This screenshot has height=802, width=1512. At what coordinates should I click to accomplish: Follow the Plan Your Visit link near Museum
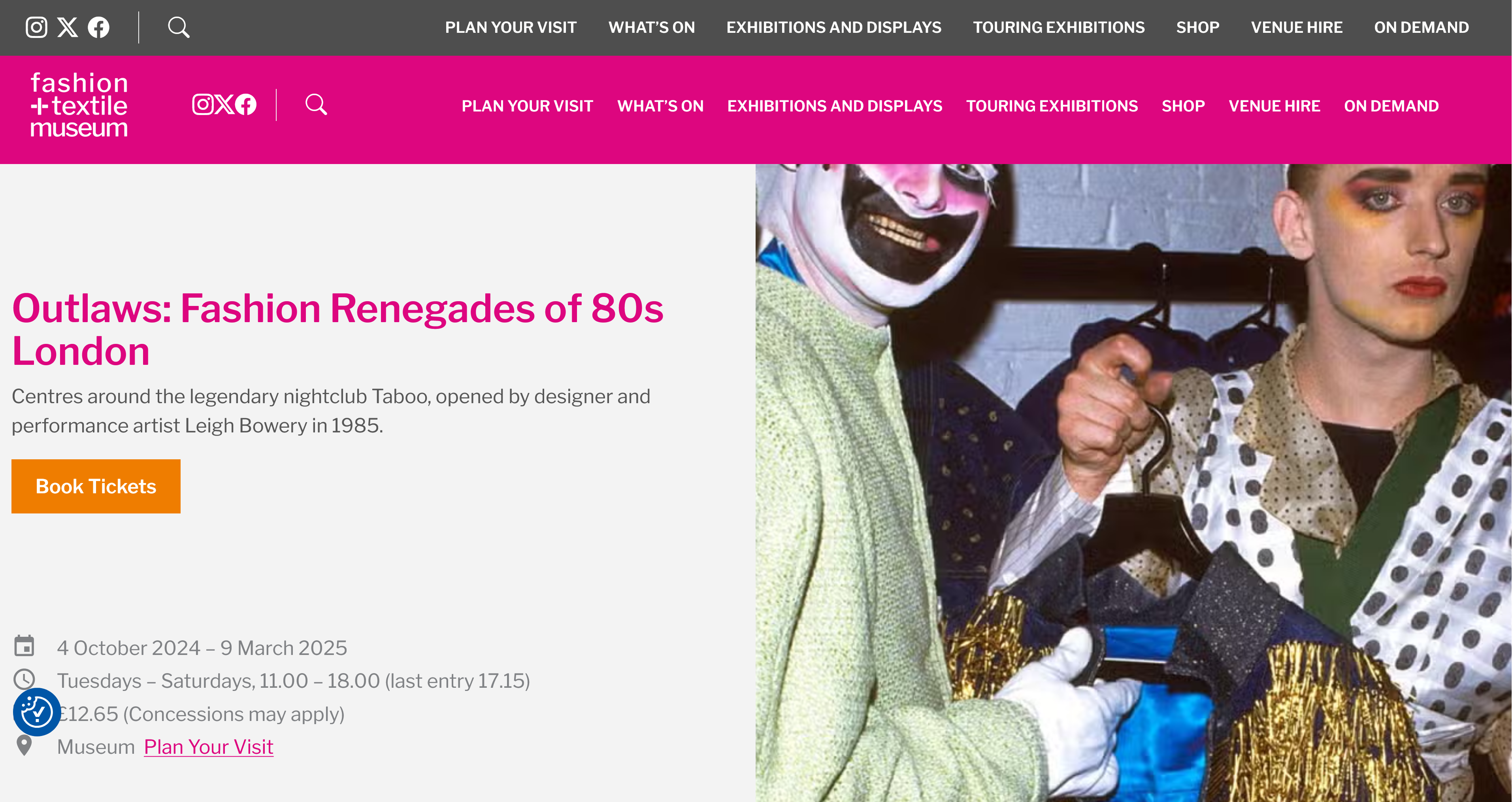[x=208, y=747]
